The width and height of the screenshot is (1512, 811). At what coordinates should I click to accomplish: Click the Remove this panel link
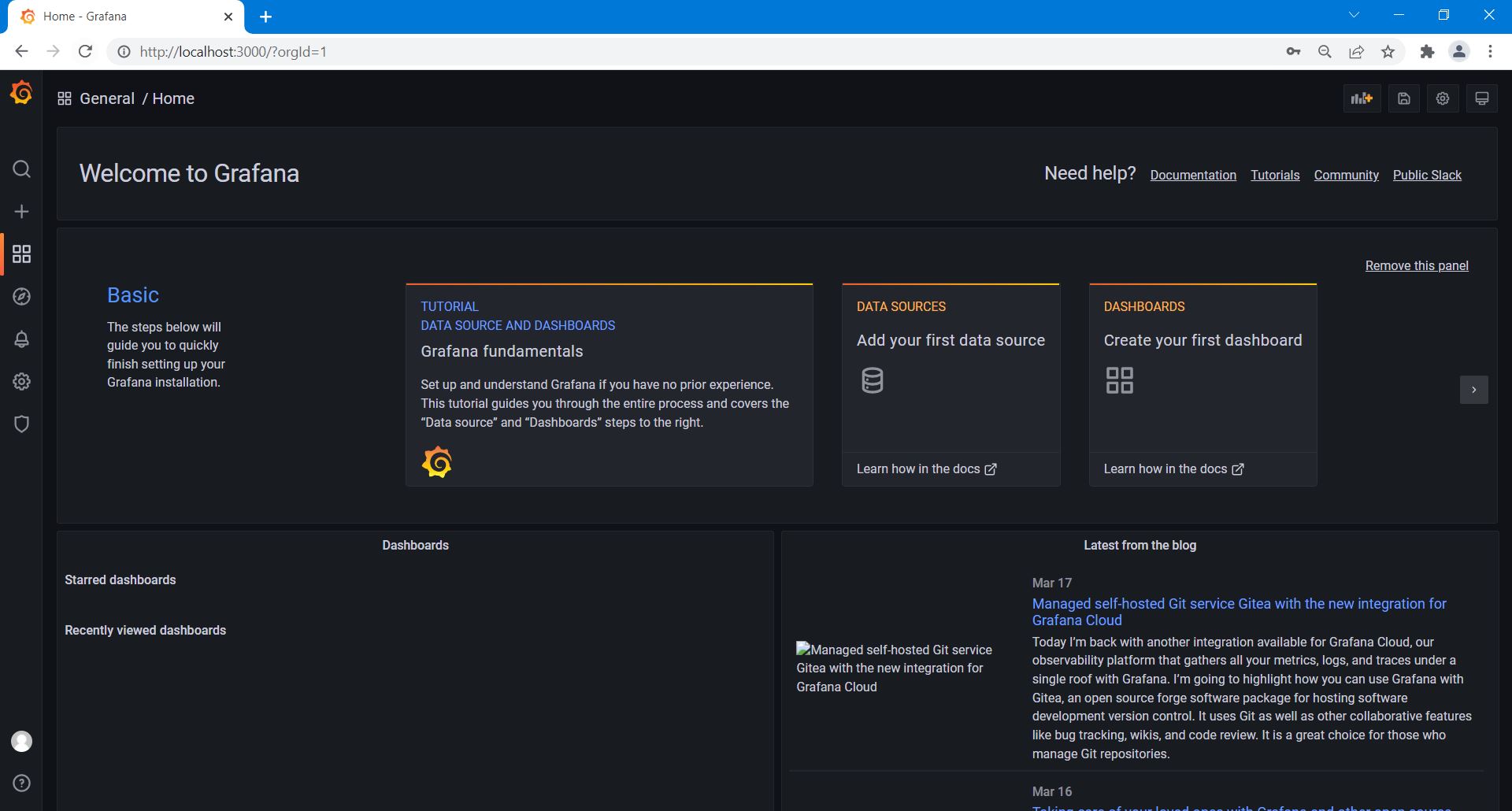click(1416, 265)
